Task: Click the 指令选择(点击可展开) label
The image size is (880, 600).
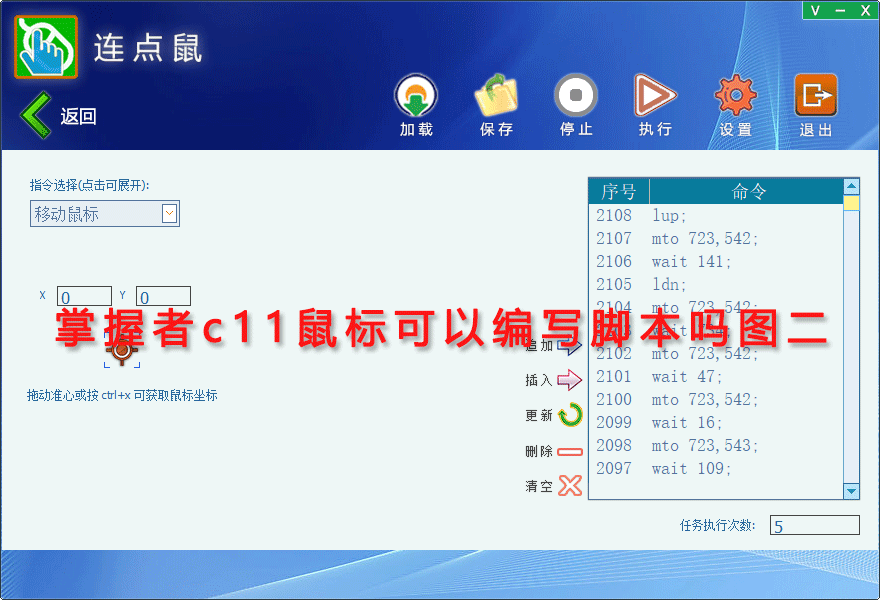Action: click(90, 185)
